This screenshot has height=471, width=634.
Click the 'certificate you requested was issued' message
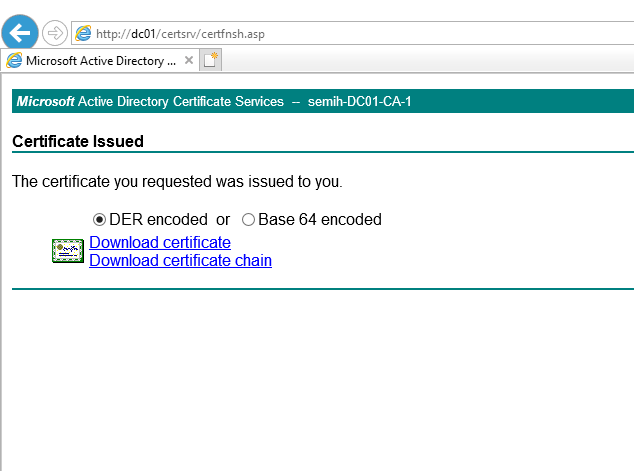tap(177, 182)
